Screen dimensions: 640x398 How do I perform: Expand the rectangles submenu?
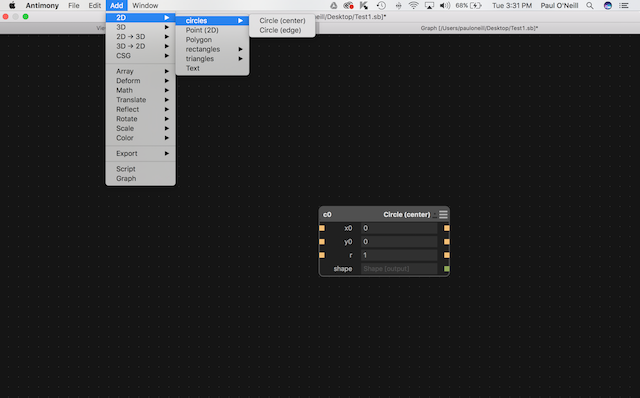(212, 49)
